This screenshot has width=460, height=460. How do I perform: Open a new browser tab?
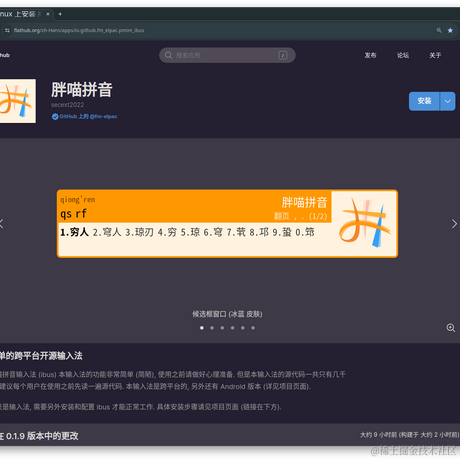[60, 14]
